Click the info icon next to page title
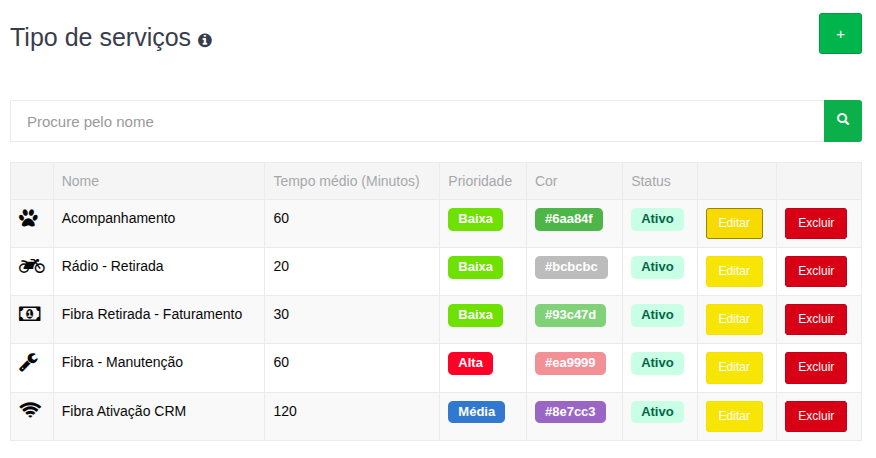The image size is (876, 458). pyautogui.click(x=205, y=40)
